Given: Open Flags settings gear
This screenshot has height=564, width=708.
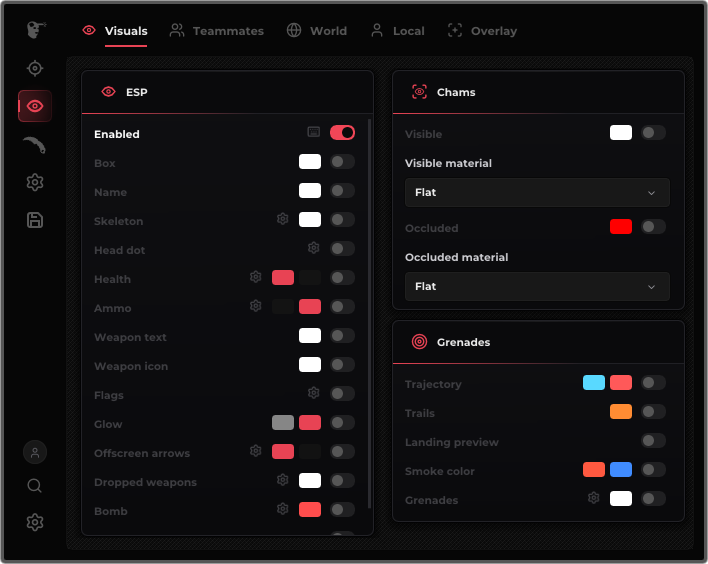Looking at the screenshot, I should [313, 393].
